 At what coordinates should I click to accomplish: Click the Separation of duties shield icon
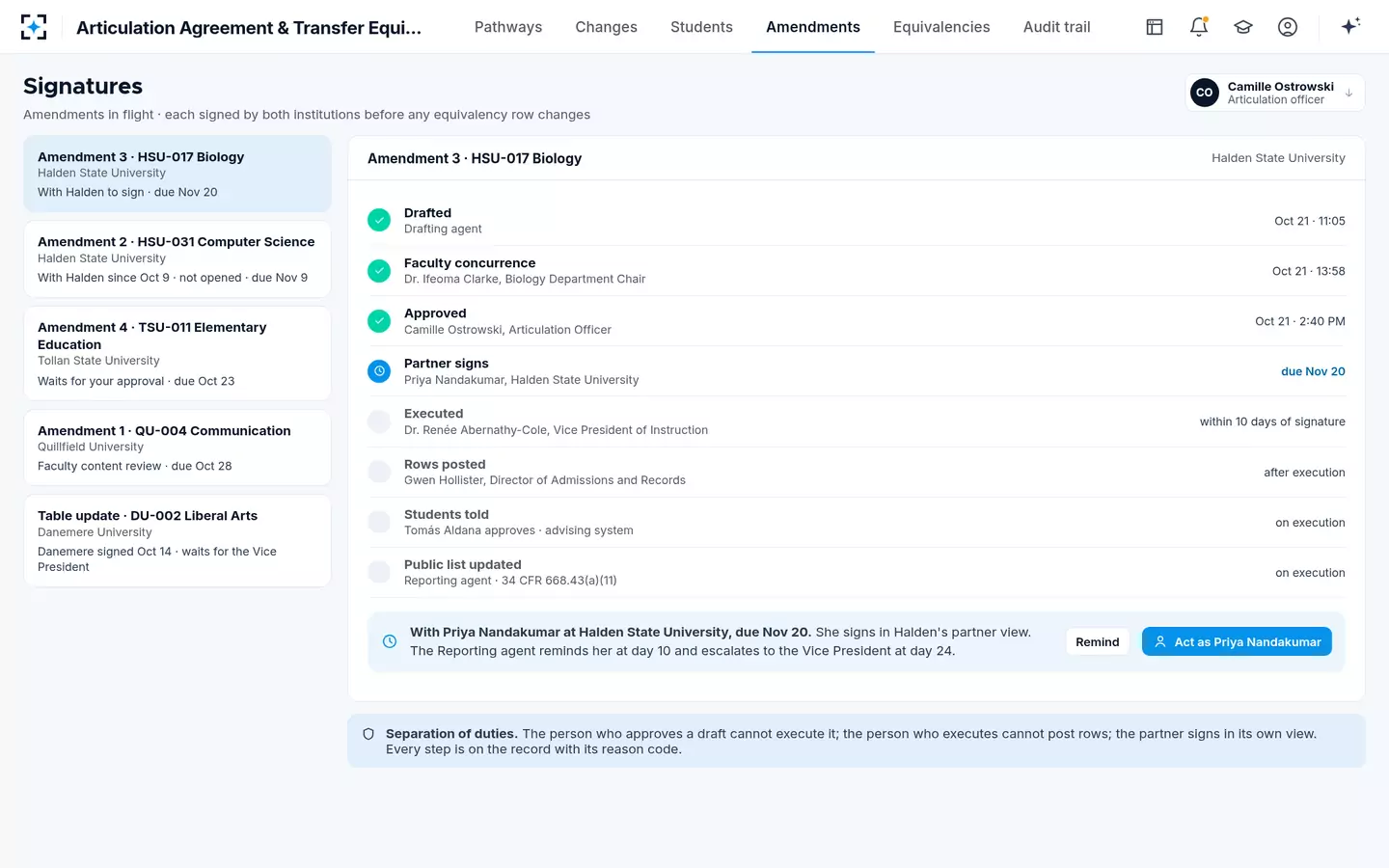point(368,734)
